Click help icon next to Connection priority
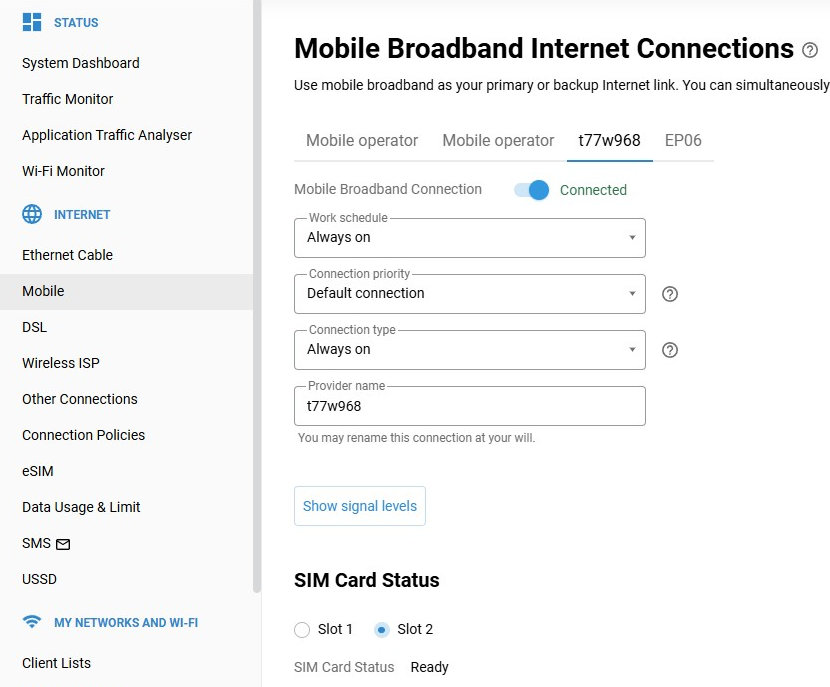Image resolution: width=830 pixels, height=687 pixels. click(671, 294)
